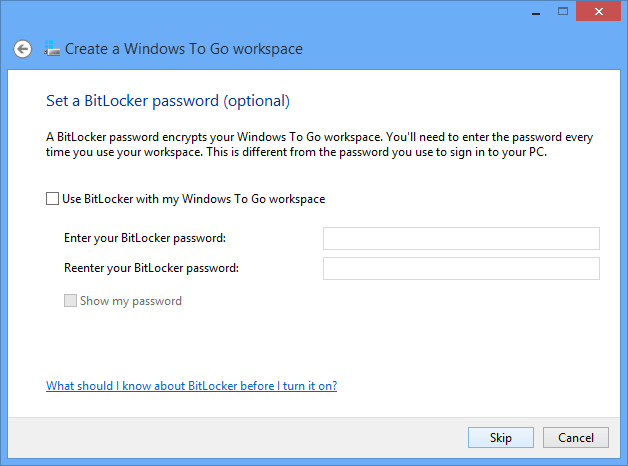The image size is (628, 466).
Task: Tick the Show my password checkbox square
Action: [x=71, y=301]
